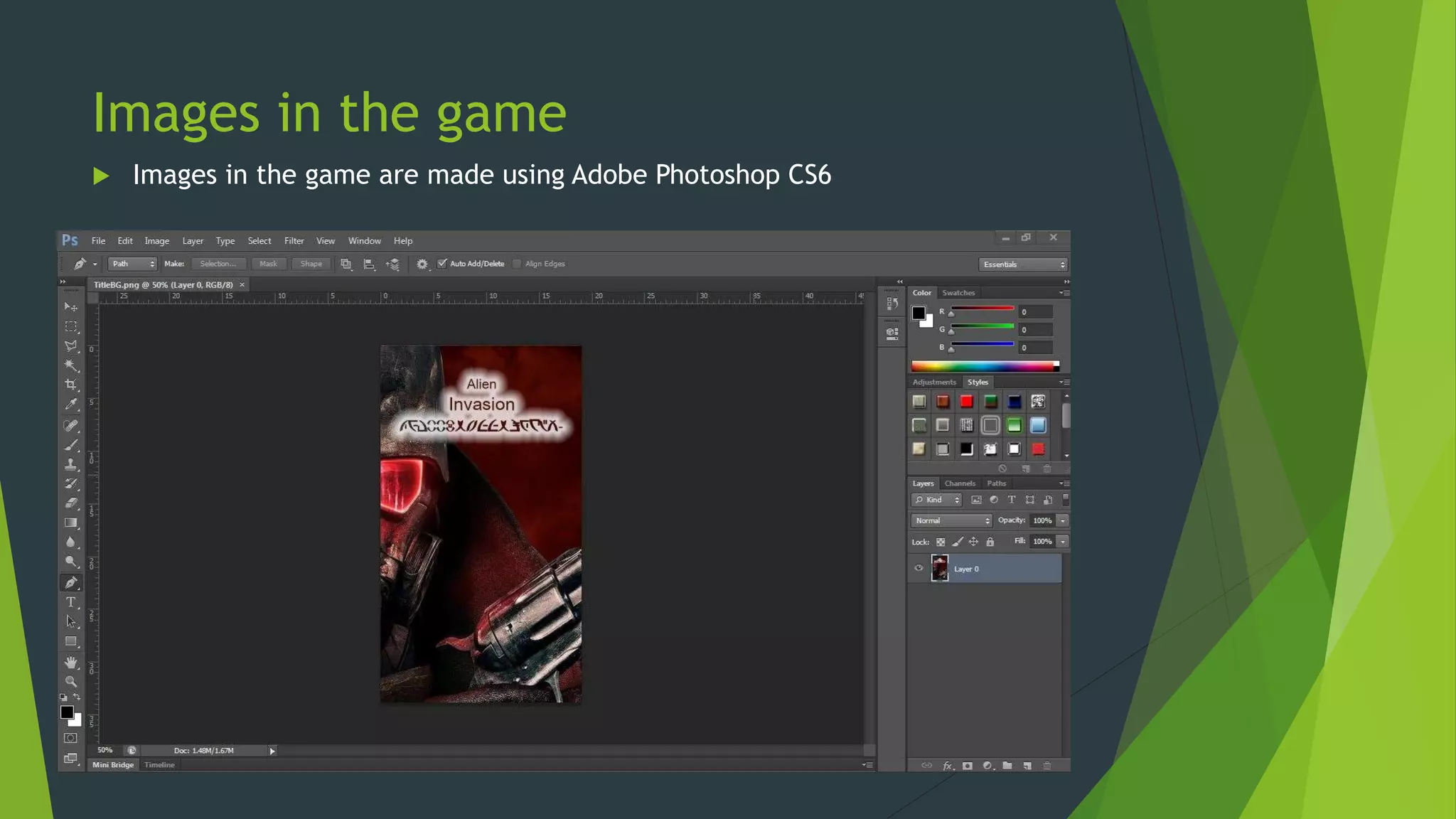Switch to the Adjustments tab
Screen dimensions: 1456x819
click(x=934, y=382)
